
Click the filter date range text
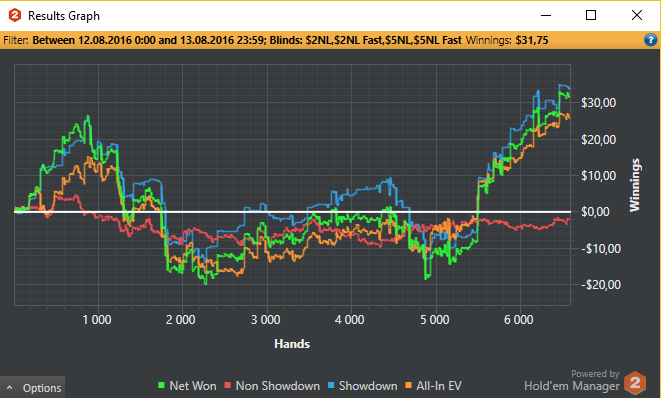pos(148,40)
